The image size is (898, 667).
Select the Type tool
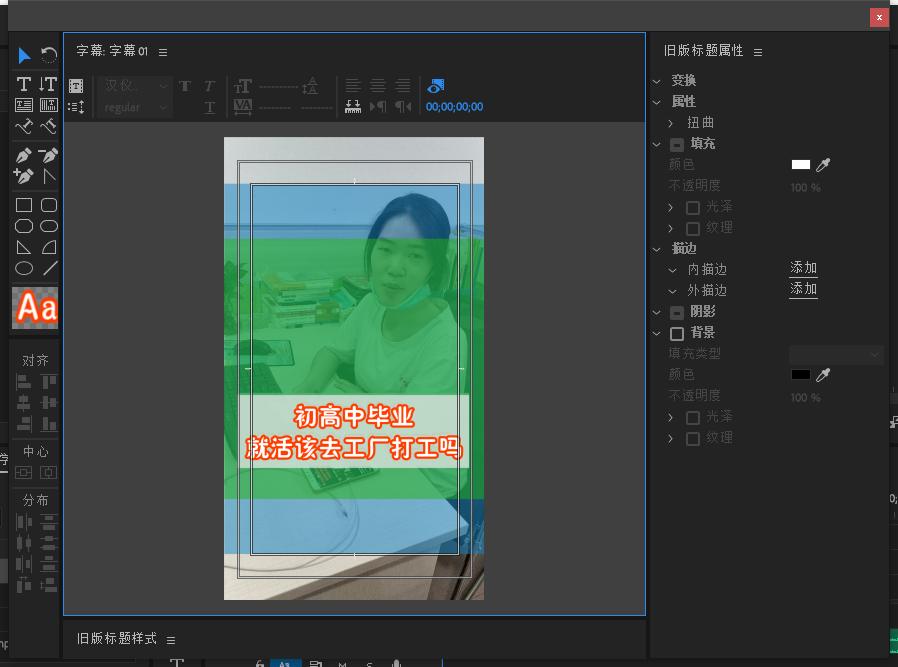pyautogui.click(x=22, y=84)
